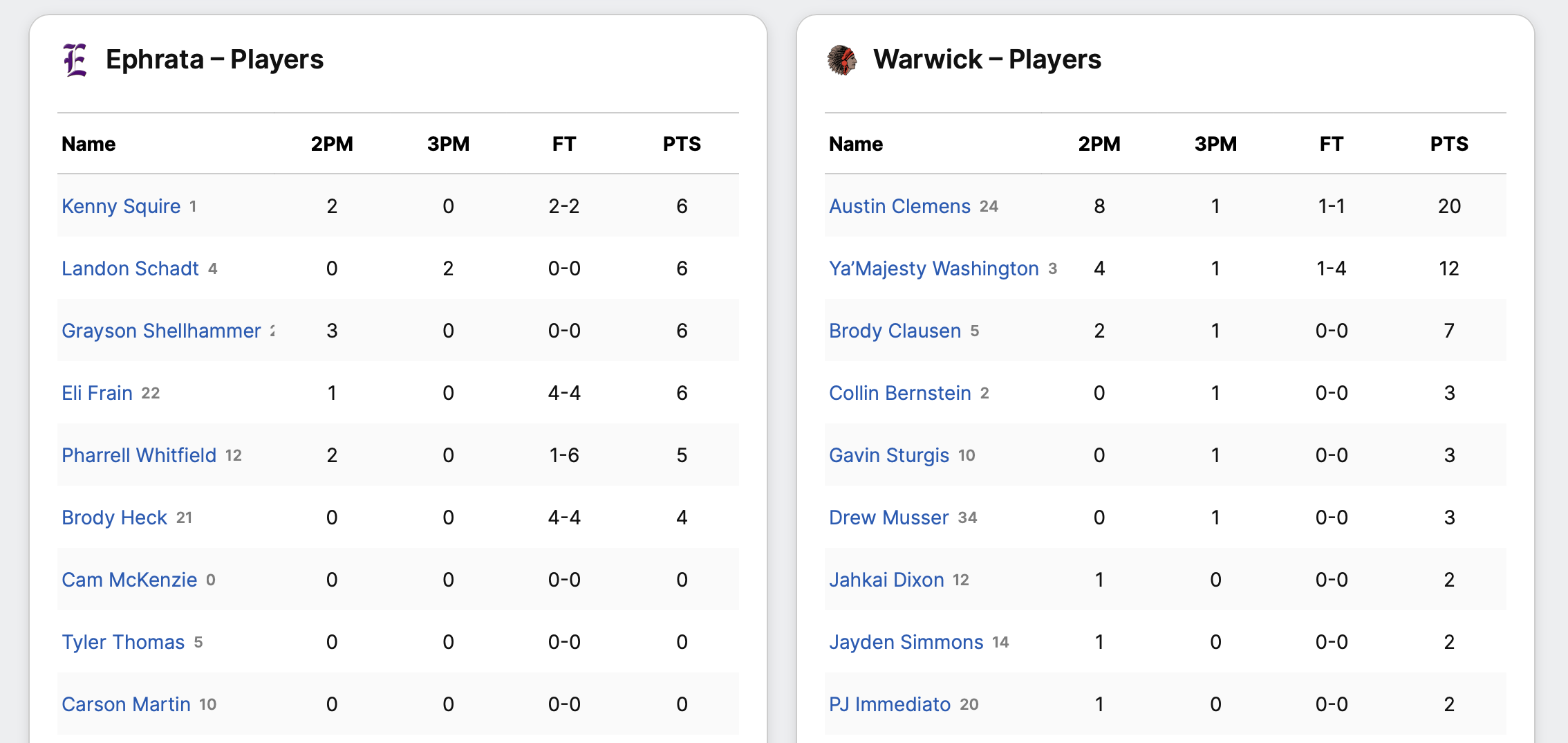Image resolution: width=1568 pixels, height=743 pixels.
Task: Open Austin Clemens' player page
Action: pos(899,206)
